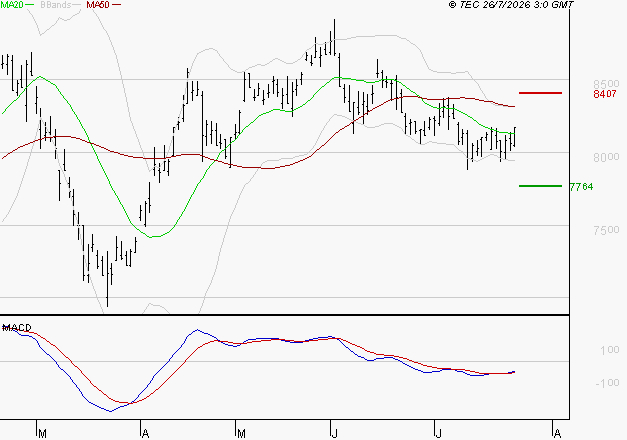Click the MACD panel title

[17, 328]
